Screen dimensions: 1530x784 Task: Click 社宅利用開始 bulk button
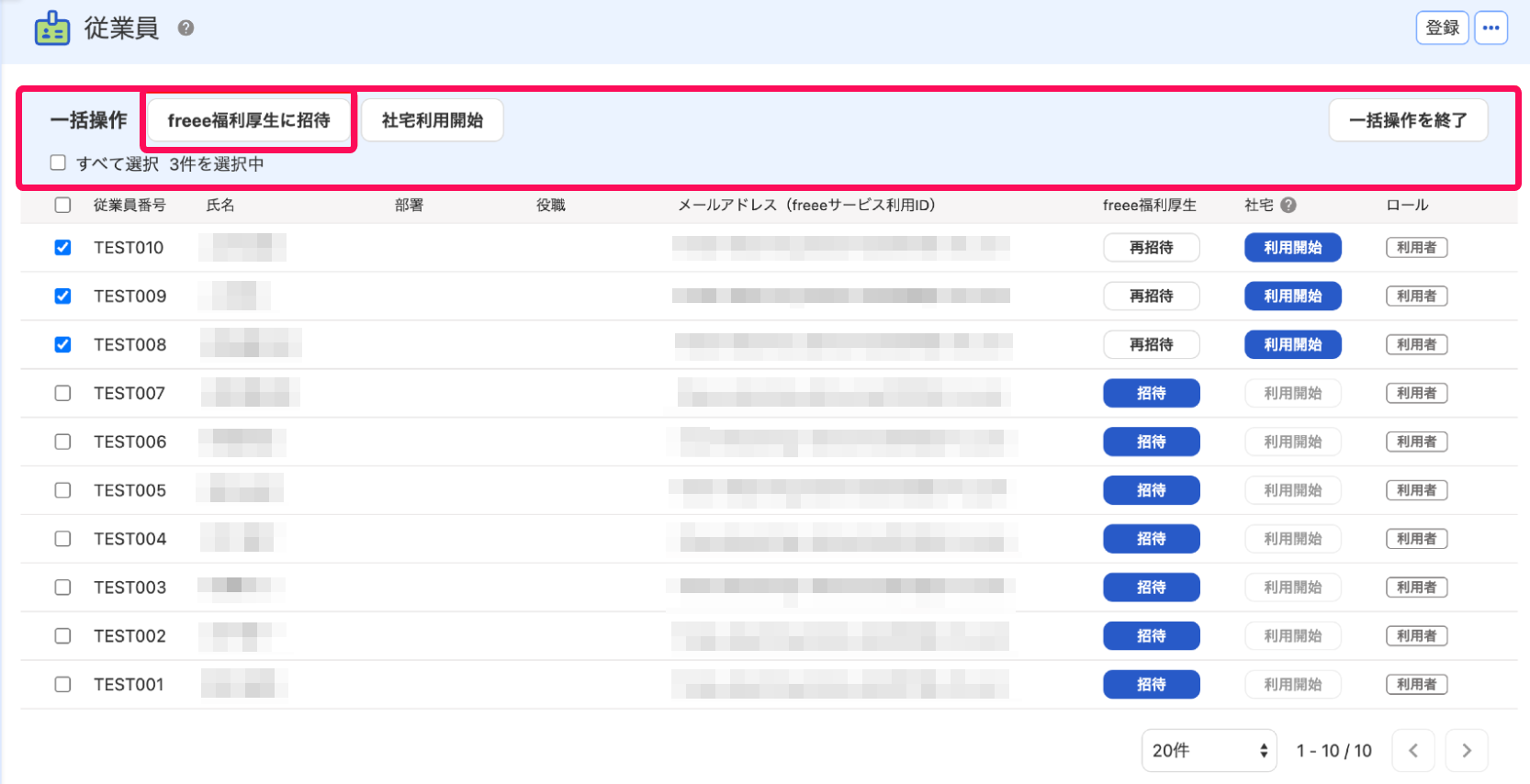pos(433,120)
